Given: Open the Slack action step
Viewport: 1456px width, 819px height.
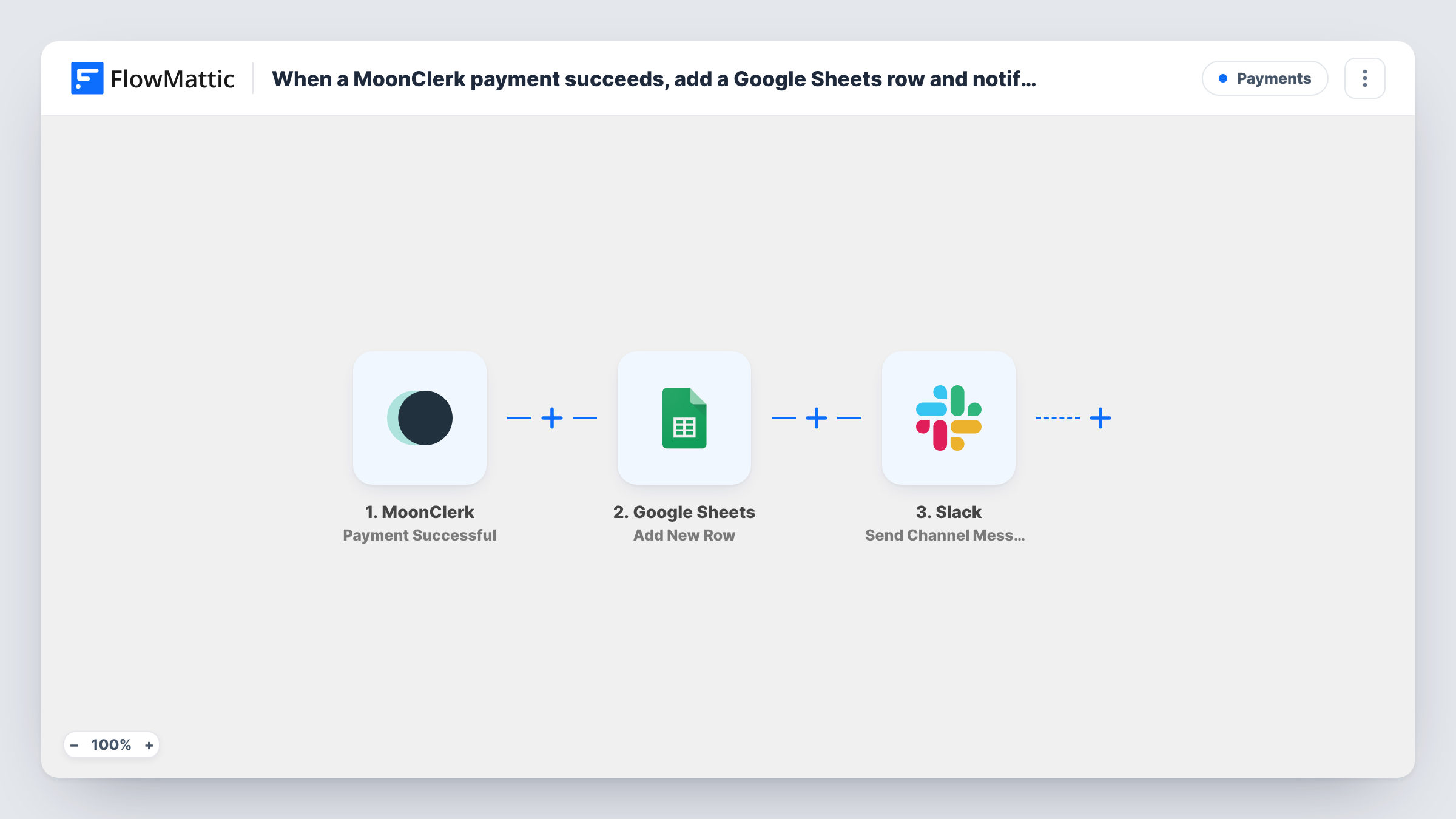Looking at the screenshot, I should tap(949, 418).
